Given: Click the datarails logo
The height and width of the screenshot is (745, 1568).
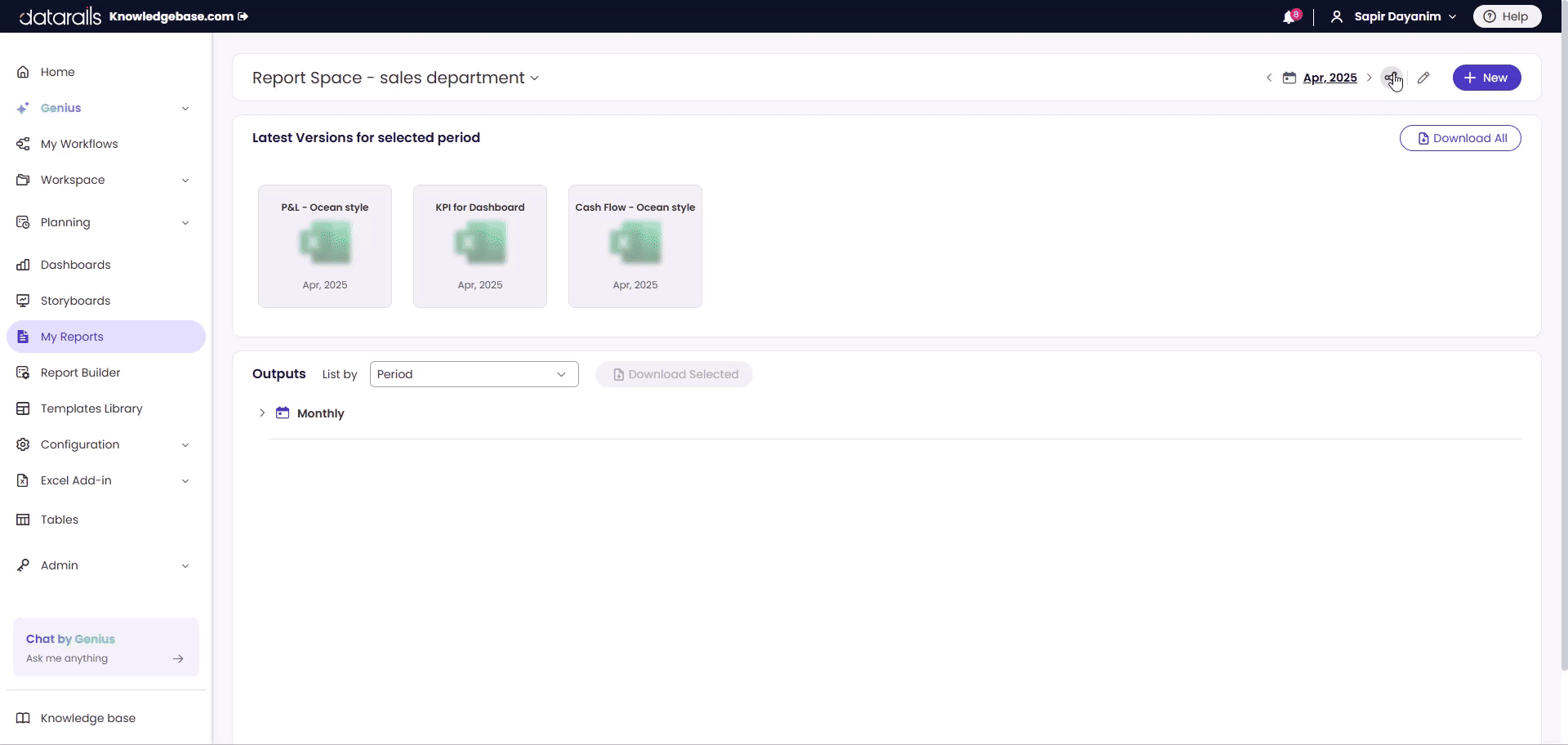Looking at the screenshot, I should [x=60, y=16].
